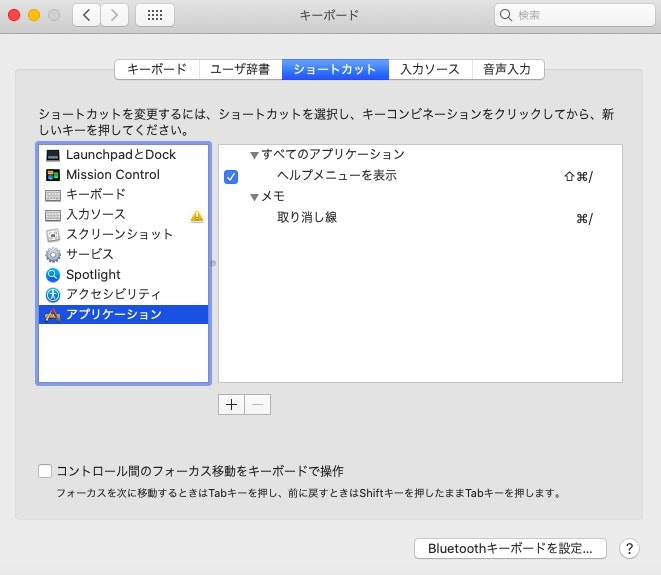Viewport: 661px width, 575px height.
Task: Click the サービス gear icon
Action: tap(53, 255)
